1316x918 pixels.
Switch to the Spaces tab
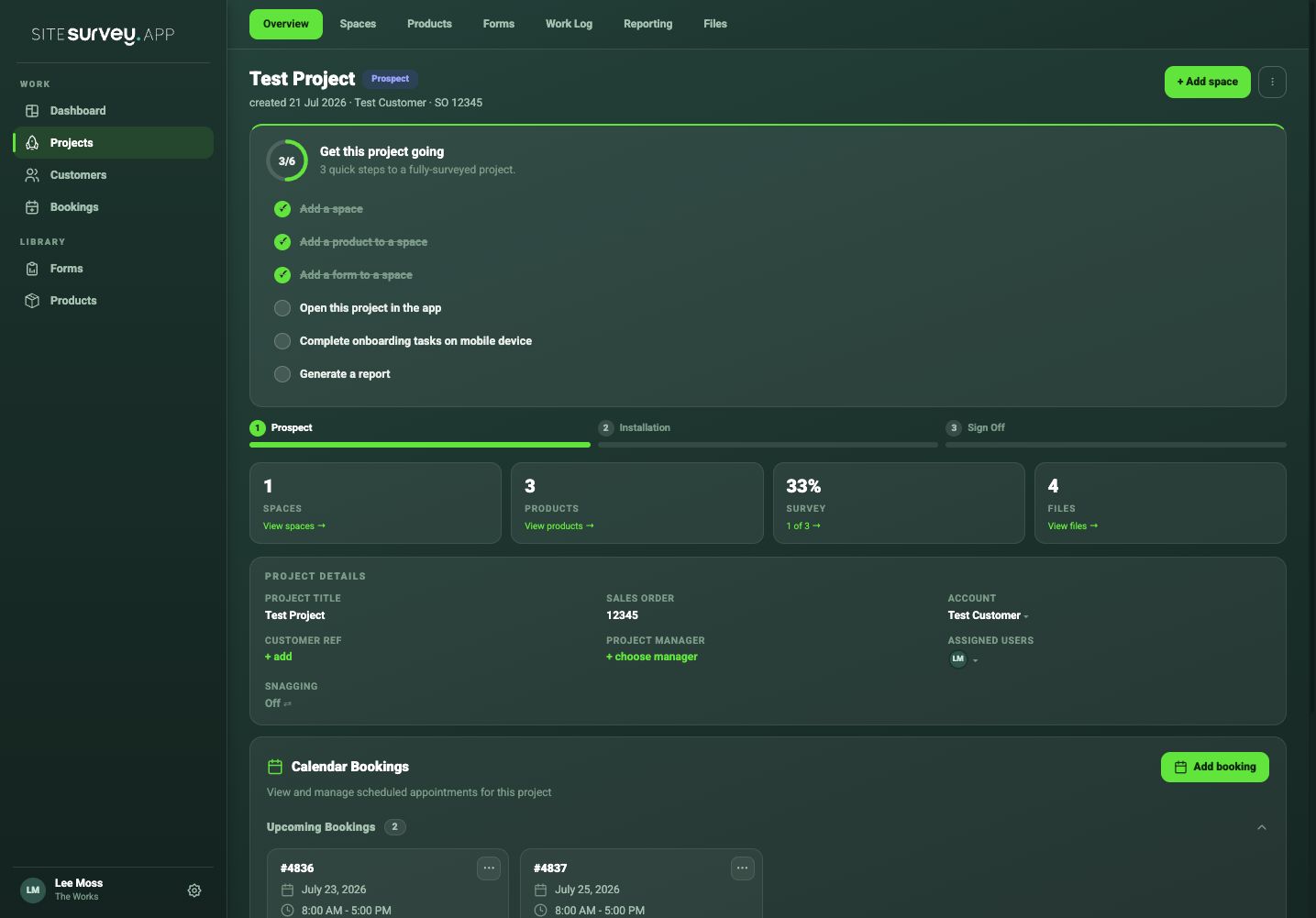pos(358,24)
